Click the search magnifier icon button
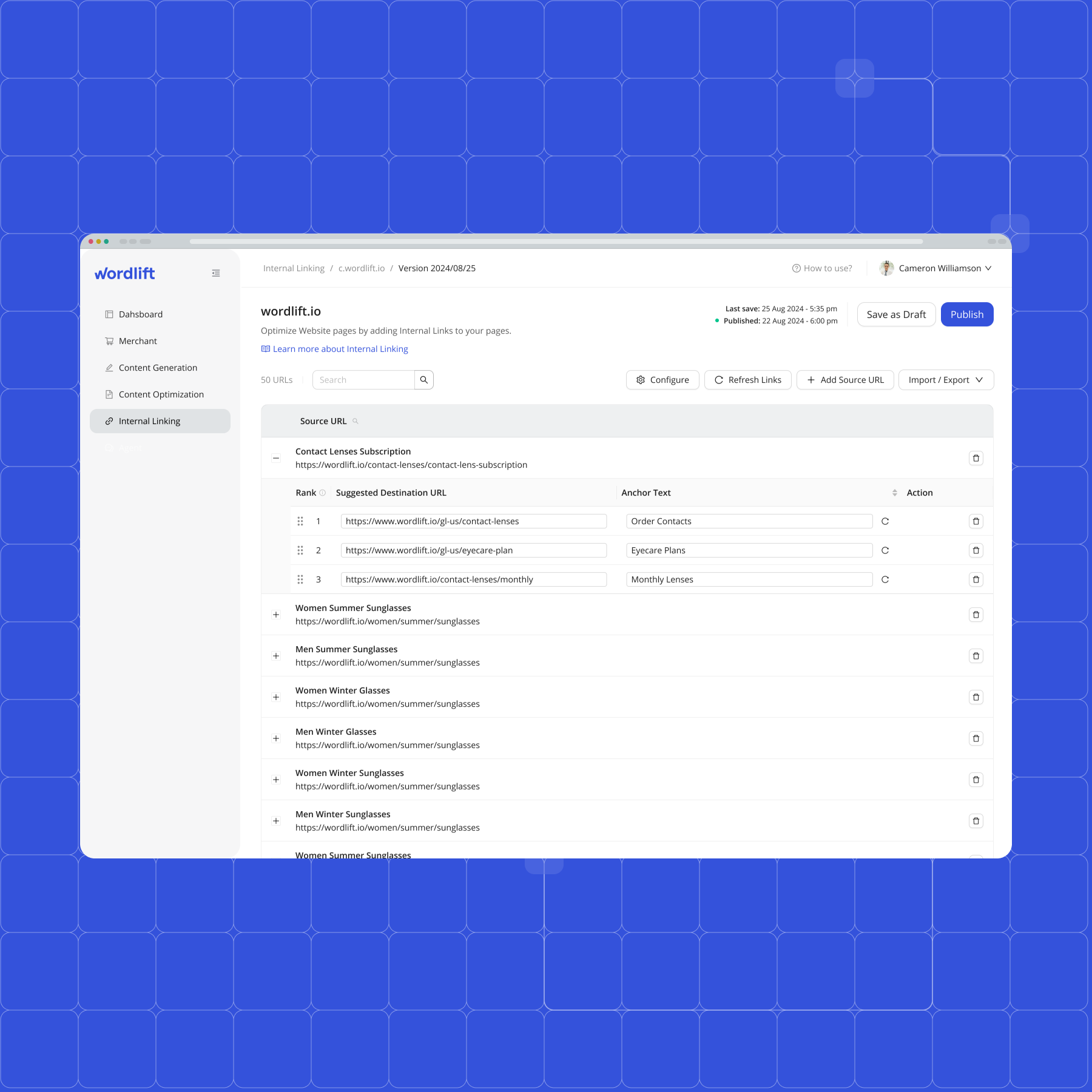Screen dimensions: 1092x1092 point(424,380)
